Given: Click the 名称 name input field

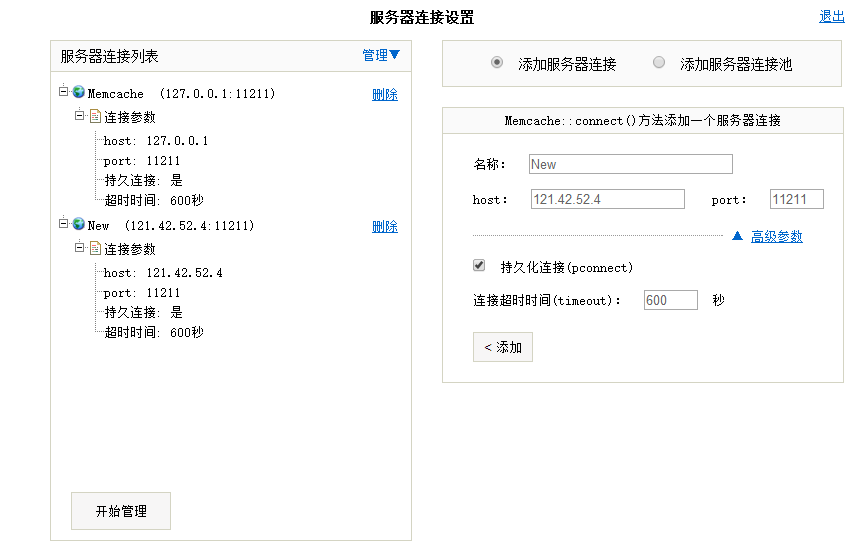Looking at the screenshot, I should click(x=630, y=164).
